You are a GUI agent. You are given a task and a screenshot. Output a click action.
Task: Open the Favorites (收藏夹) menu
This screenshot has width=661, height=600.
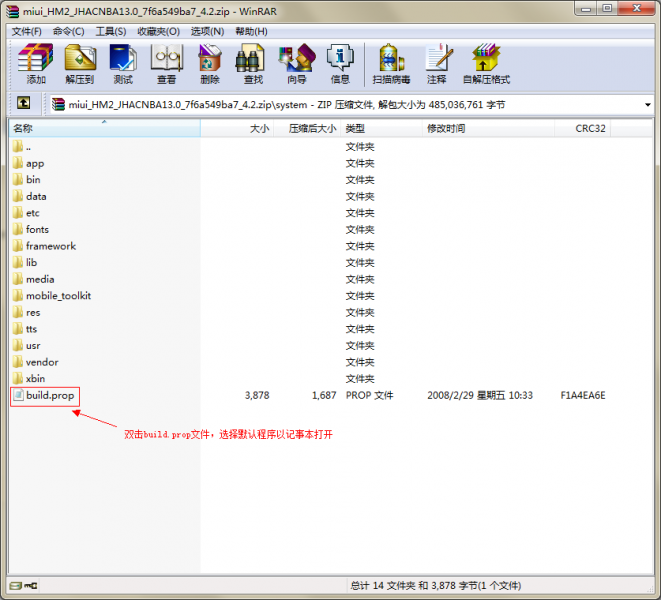[x=159, y=32]
